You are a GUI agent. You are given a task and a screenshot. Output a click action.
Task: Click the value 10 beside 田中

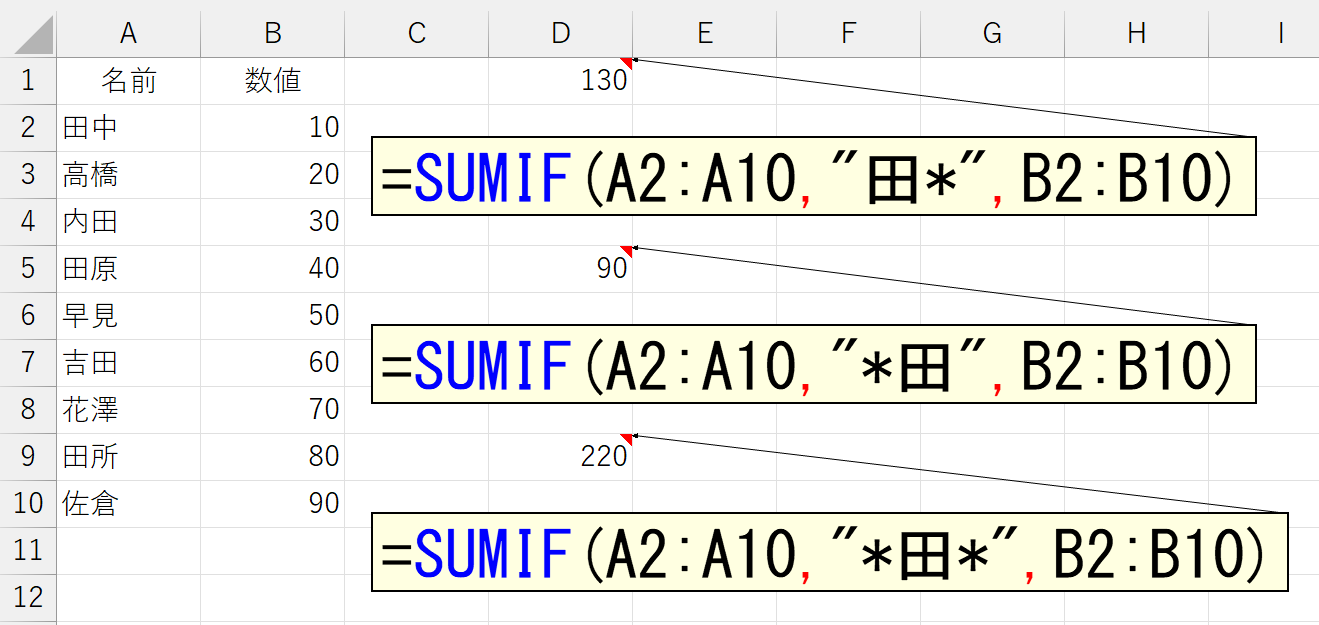pyautogui.click(x=272, y=128)
